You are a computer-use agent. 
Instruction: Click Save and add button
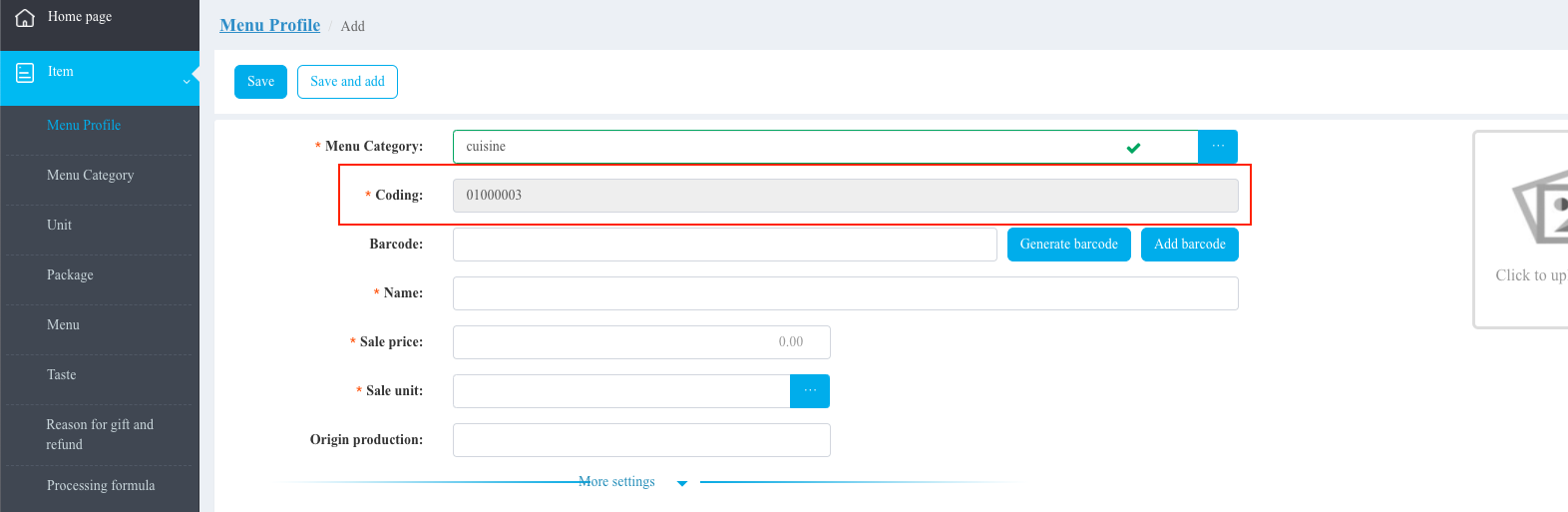[347, 82]
